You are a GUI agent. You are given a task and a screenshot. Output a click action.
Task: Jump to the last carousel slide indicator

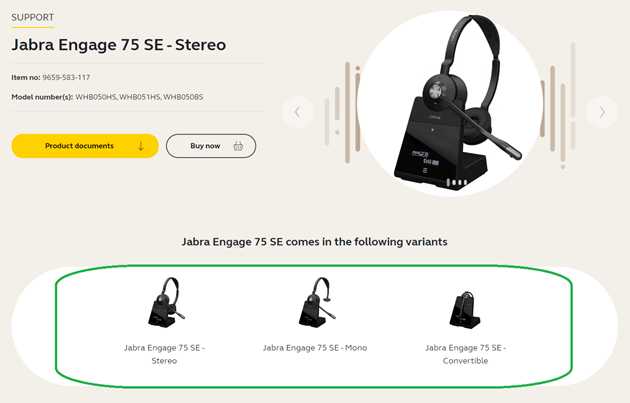(465, 183)
